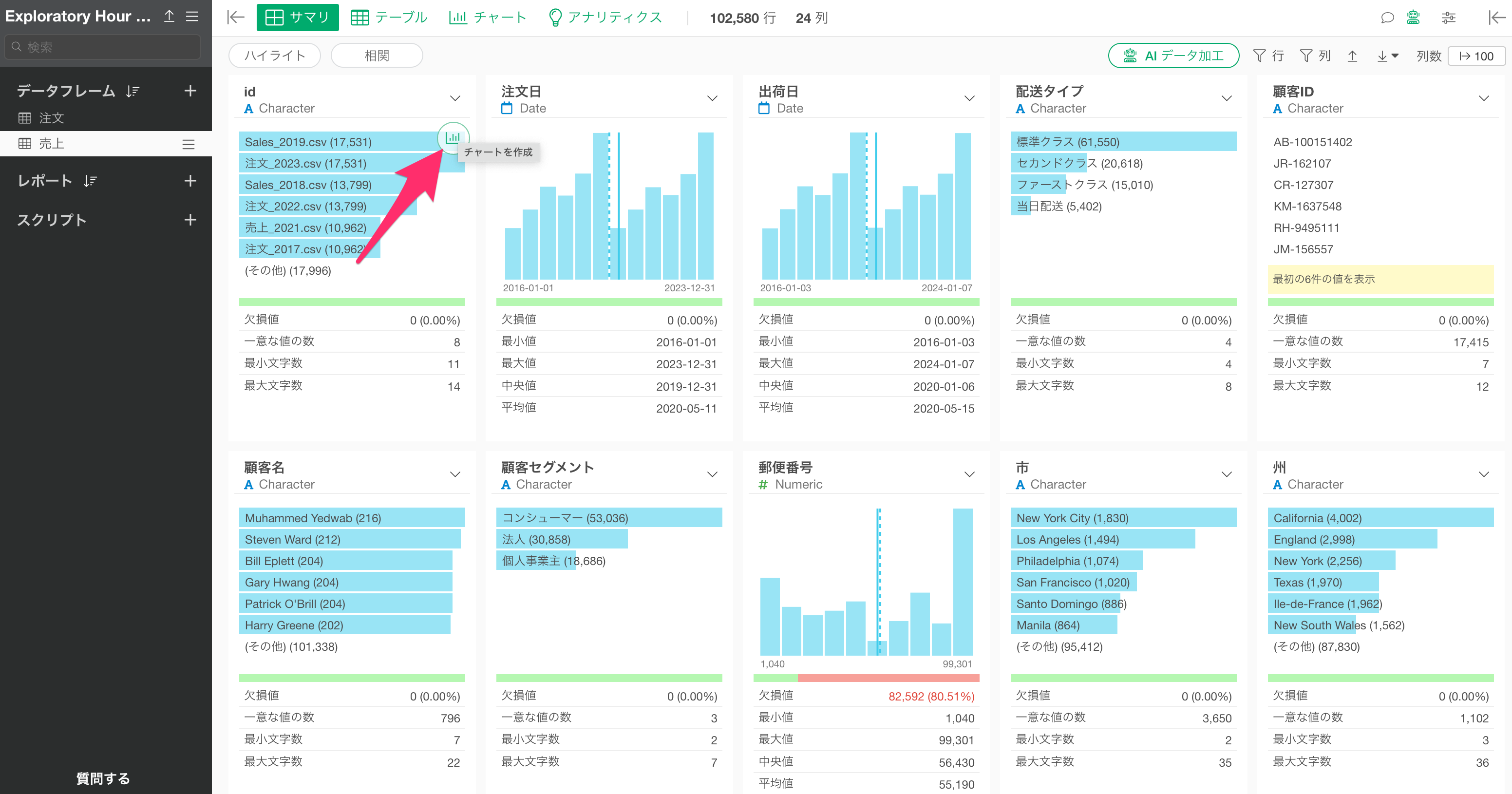This screenshot has height=794, width=1512.
Task: Switch to the テーブル tab
Action: tap(389, 18)
